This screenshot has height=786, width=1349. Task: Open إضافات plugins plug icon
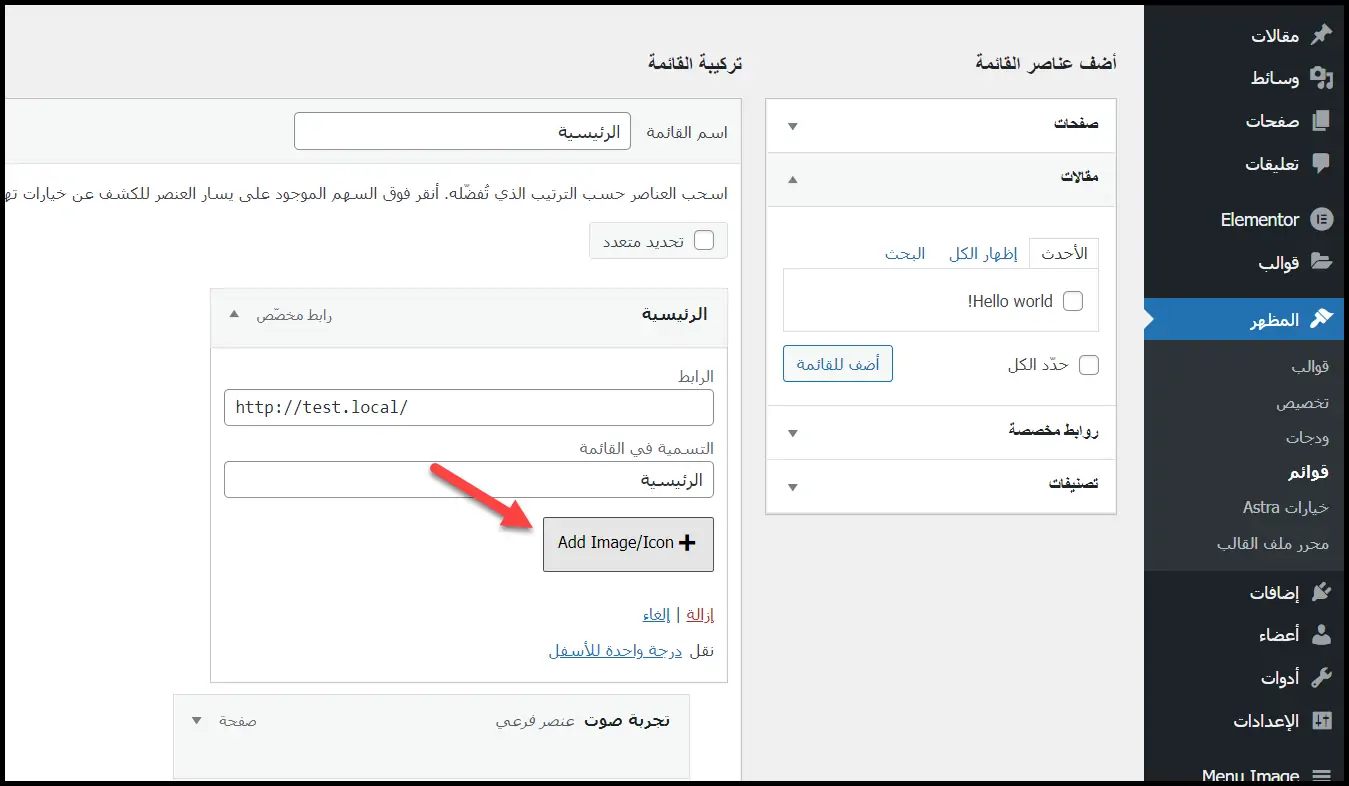point(1322,591)
